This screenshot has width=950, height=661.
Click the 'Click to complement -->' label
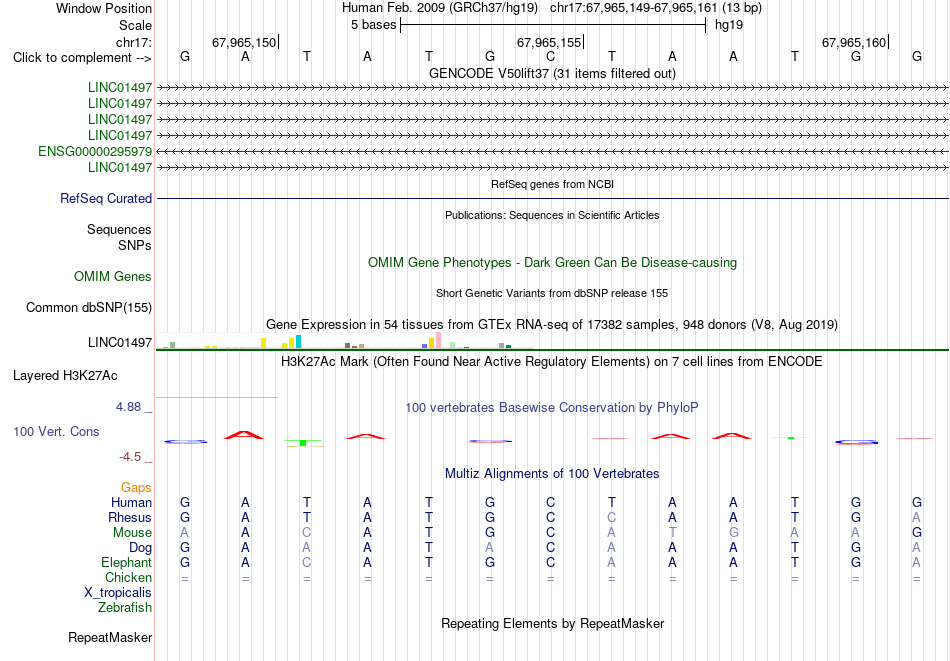point(82,58)
